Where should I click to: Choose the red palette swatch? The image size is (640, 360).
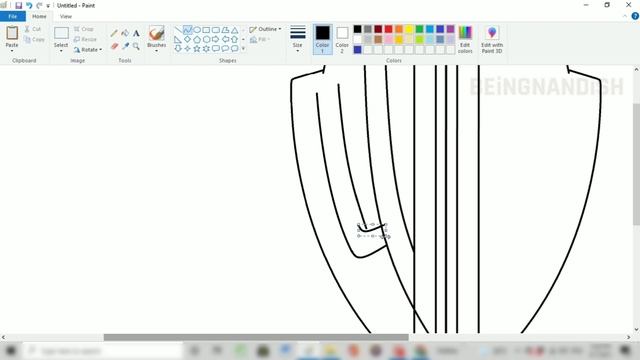point(388,29)
